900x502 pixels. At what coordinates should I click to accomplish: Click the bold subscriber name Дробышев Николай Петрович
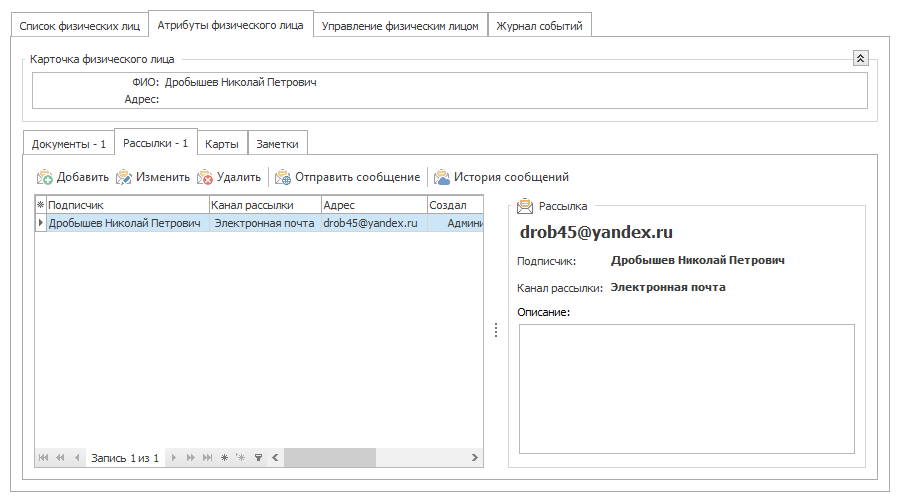(697, 260)
